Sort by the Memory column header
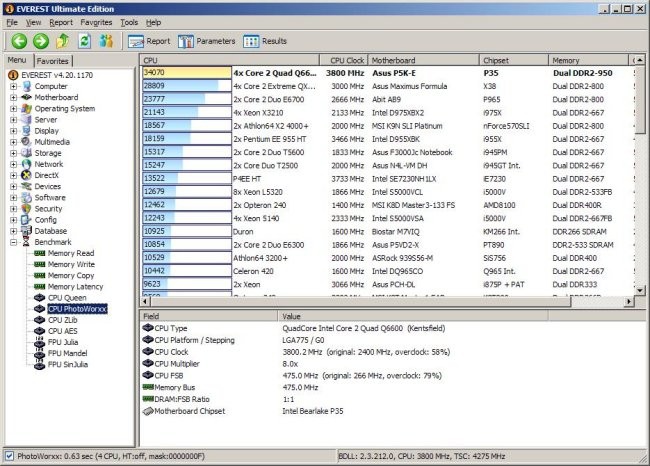Viewport: 650px width, 466px height. pos(589,61)
